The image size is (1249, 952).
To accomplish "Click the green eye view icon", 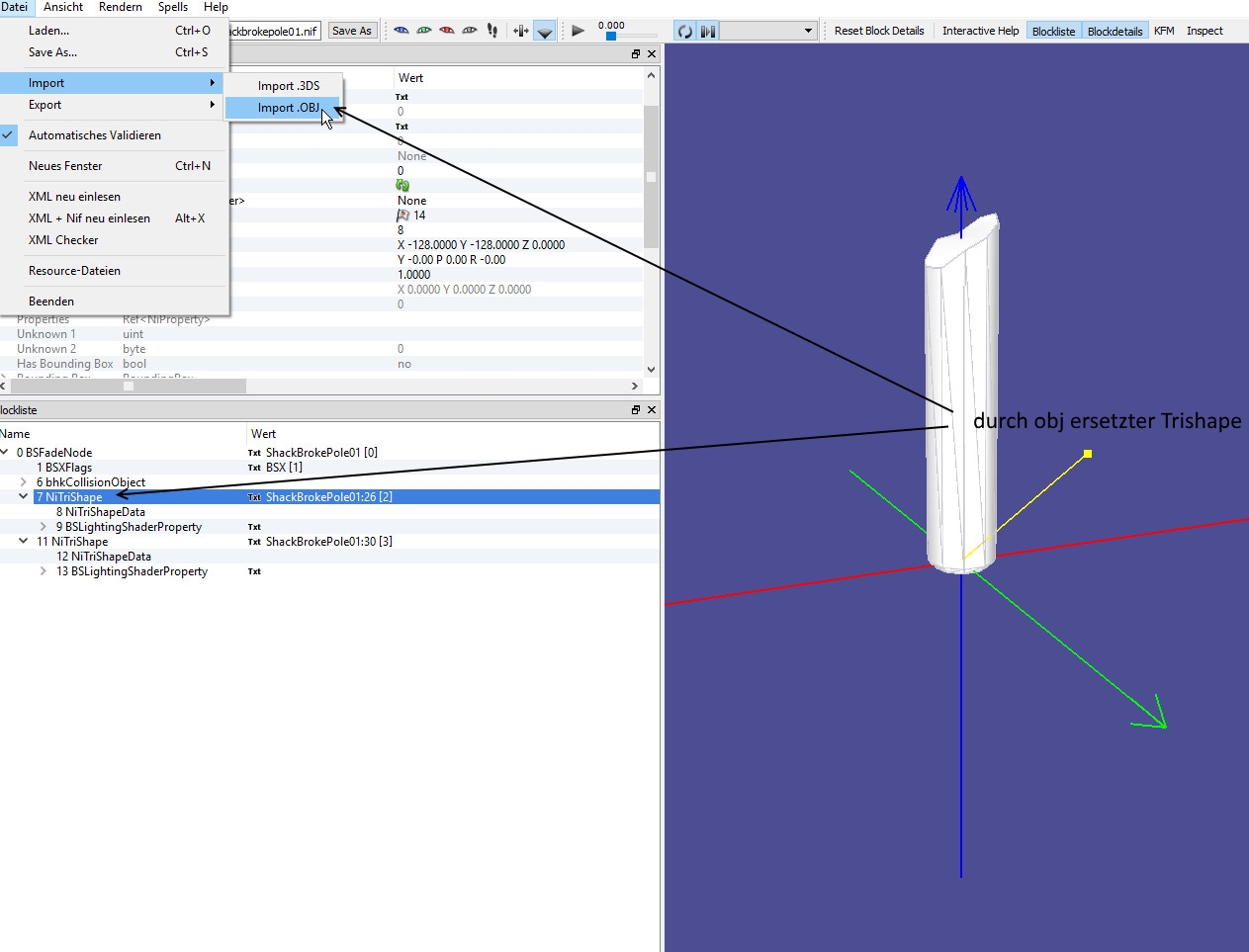I will click(424, 31).
